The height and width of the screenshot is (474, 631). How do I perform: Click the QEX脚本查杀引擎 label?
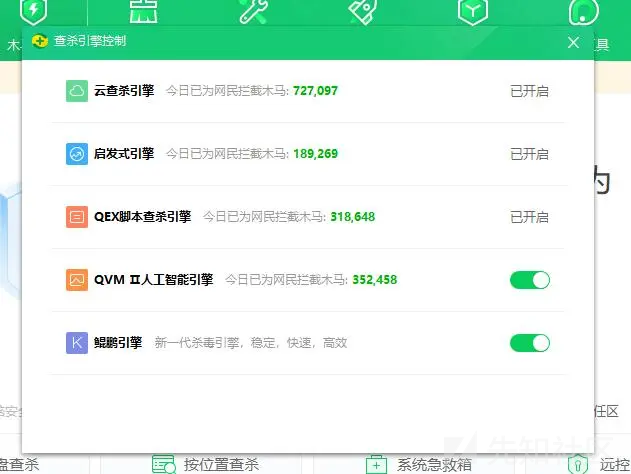click(x=142, y=216)
